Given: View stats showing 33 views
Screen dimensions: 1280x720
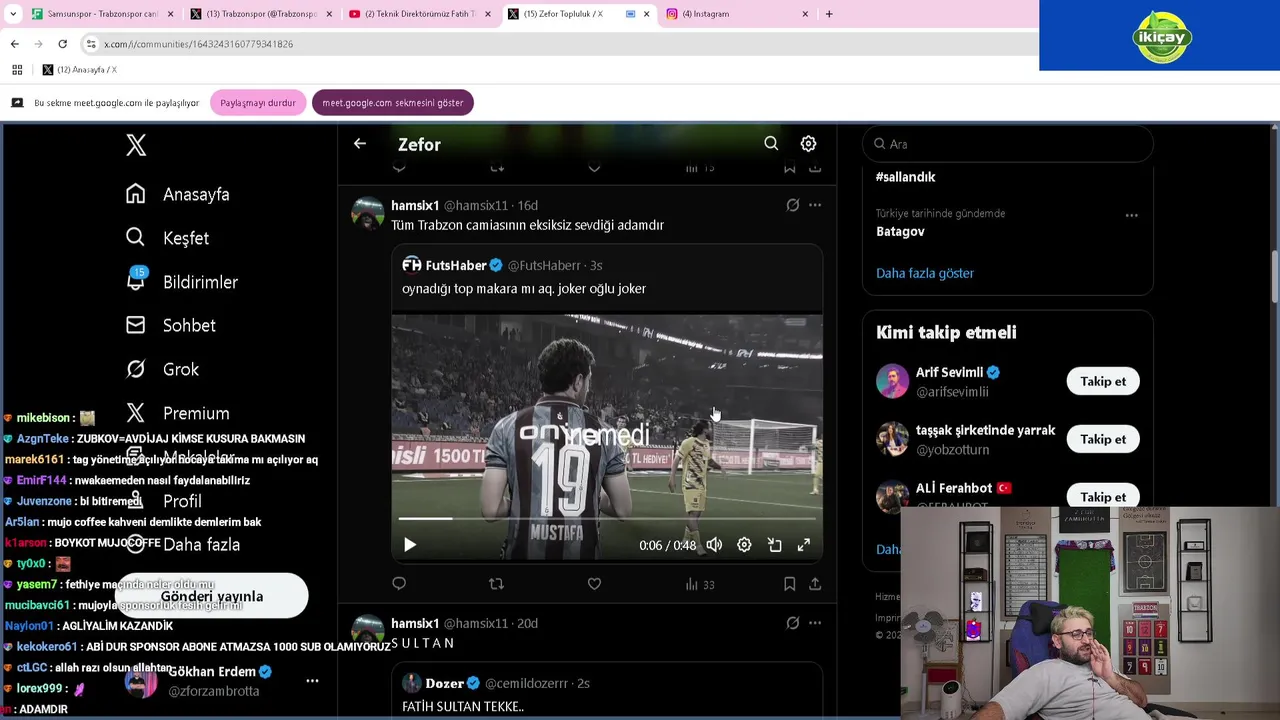Looking at the screenshot, I should 700,584.
